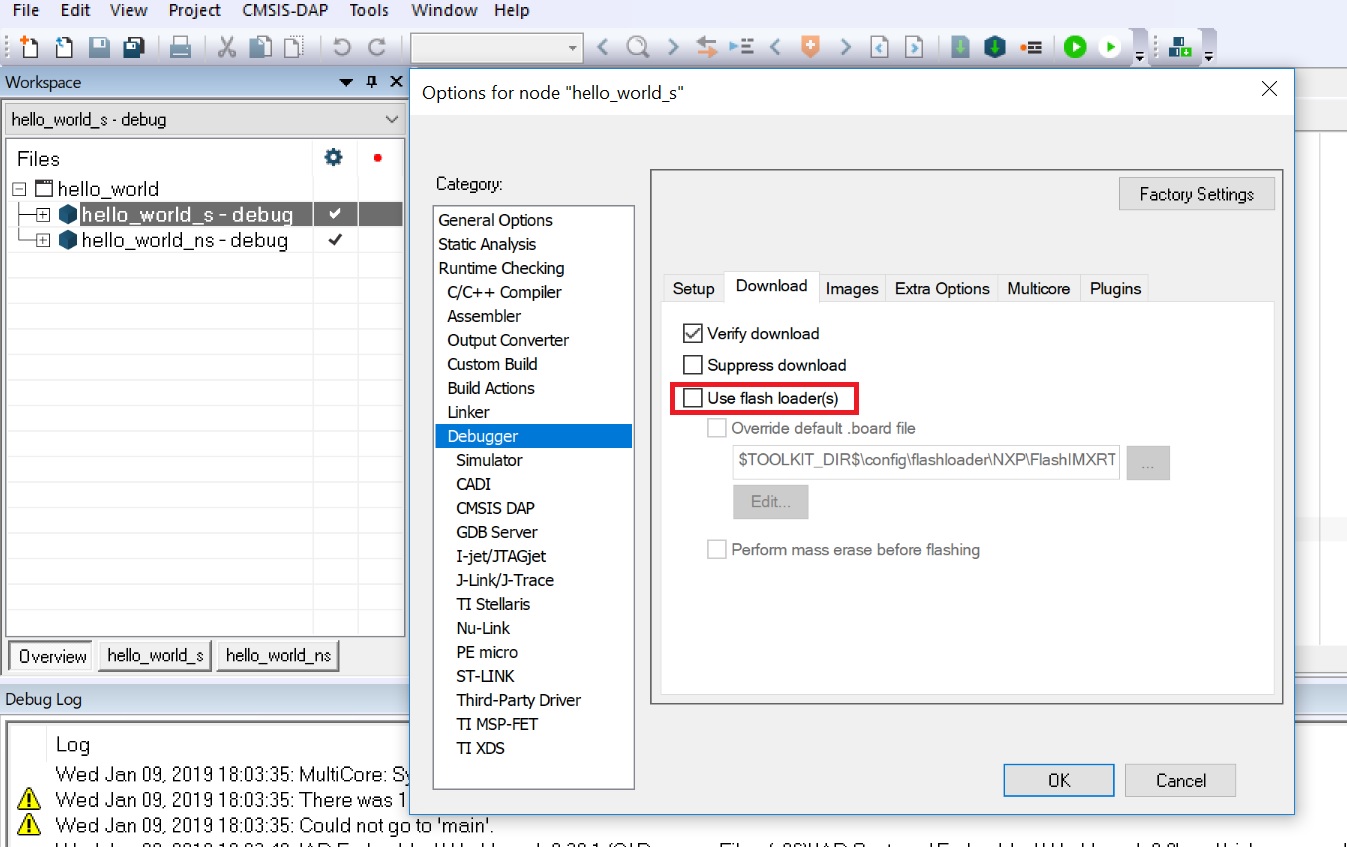Click the New Document toolbar icon
This screenshot has height=847, width=1347.
click(x=29, y=47)
